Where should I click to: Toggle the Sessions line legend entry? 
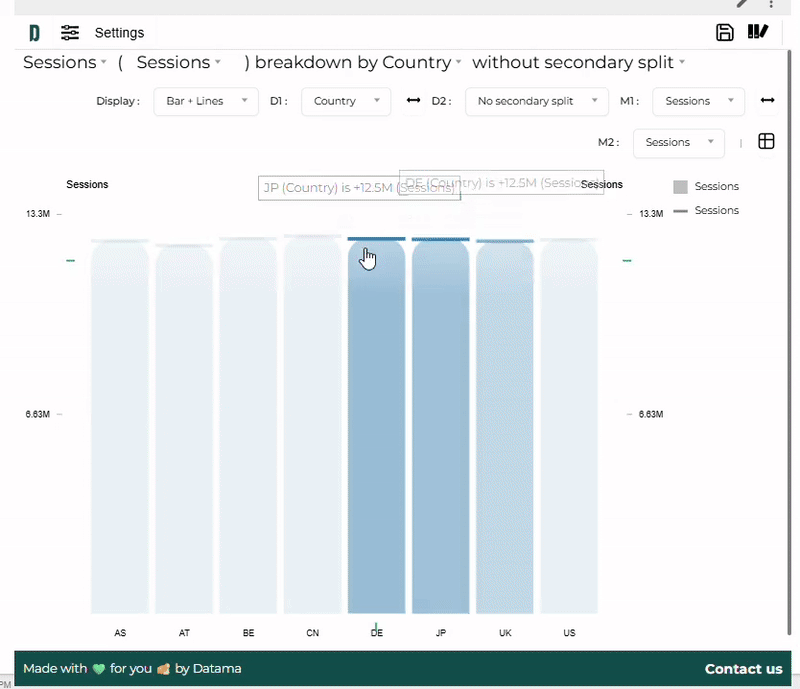coord(706,211)
